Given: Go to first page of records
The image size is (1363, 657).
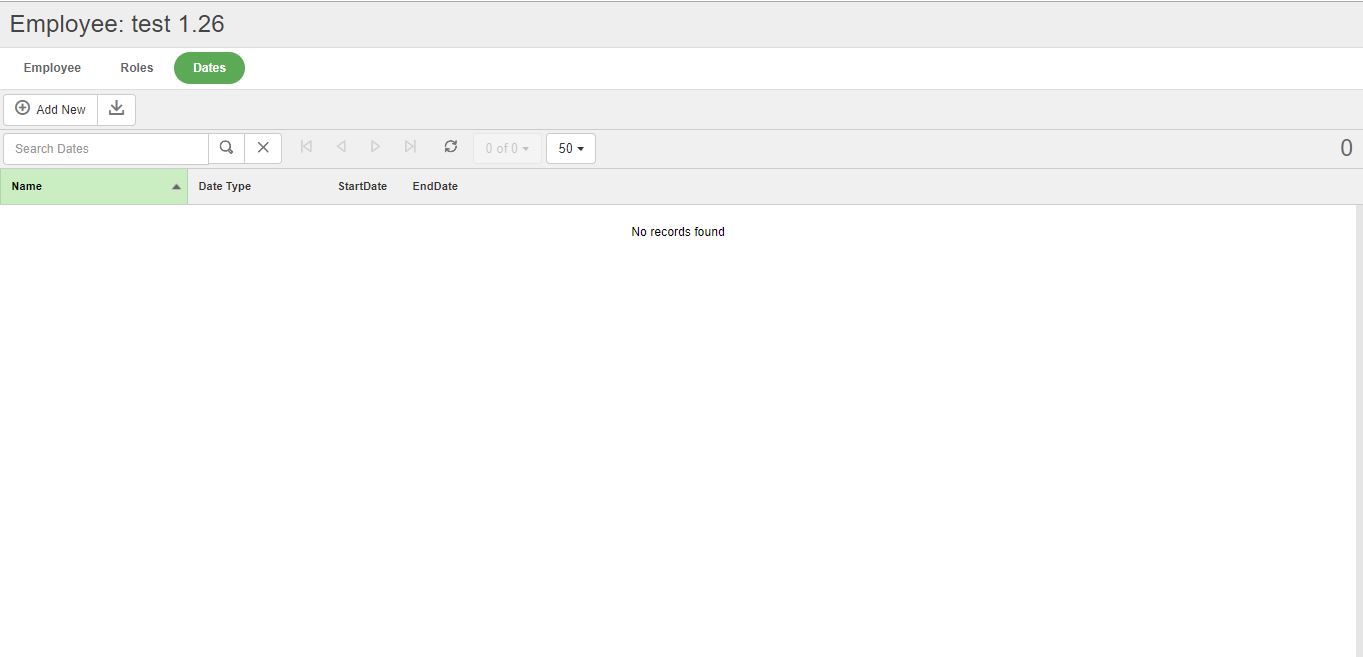Looking at the screenshot, I should click(x=306, y=147).
